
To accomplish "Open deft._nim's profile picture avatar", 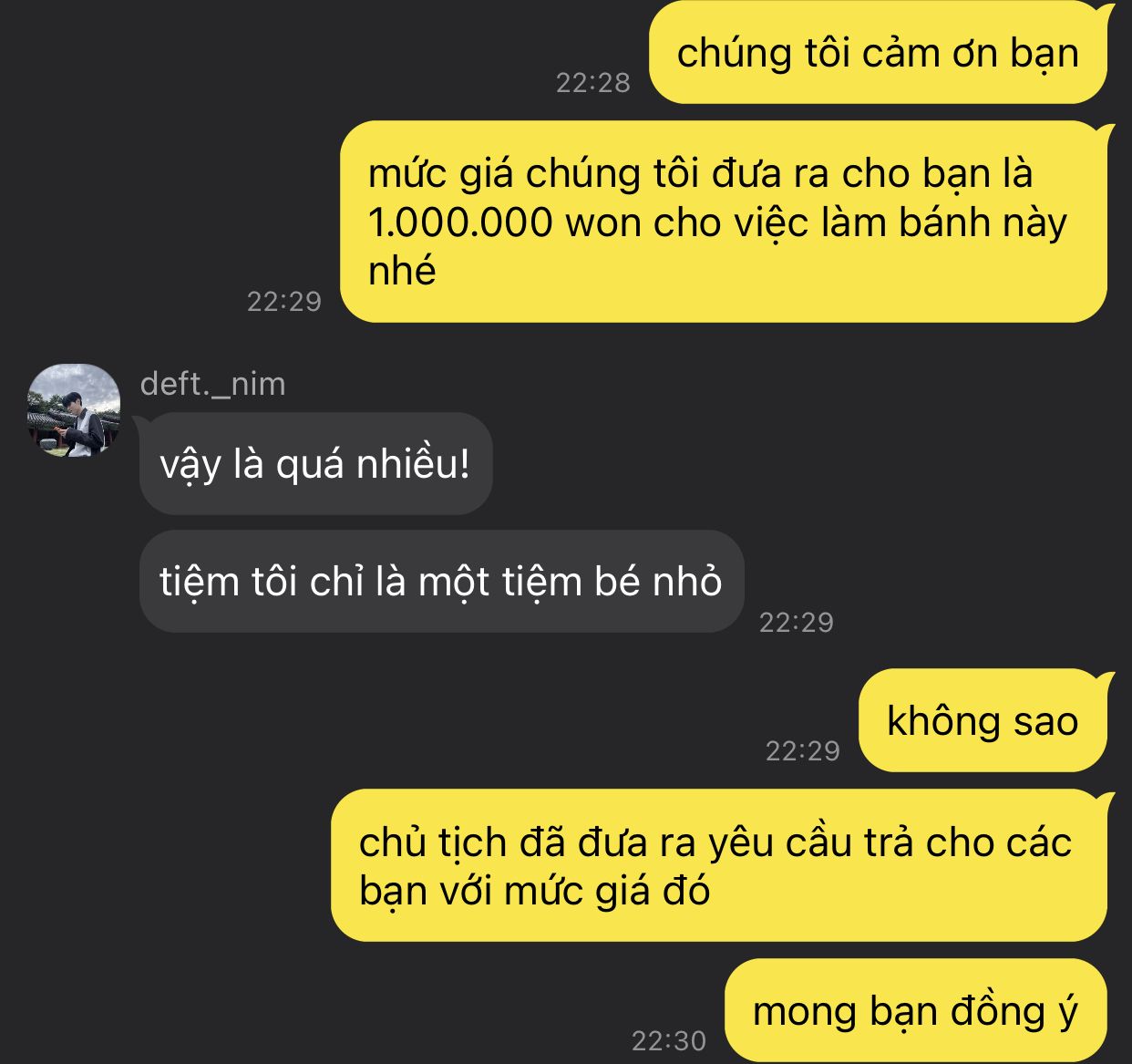I will pyautogui.click(x=74, y=411).
